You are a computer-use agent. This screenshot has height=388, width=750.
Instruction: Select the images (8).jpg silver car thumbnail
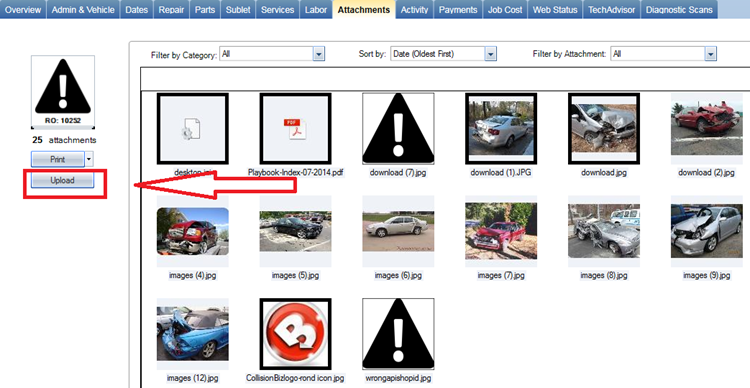click(604, 231)
